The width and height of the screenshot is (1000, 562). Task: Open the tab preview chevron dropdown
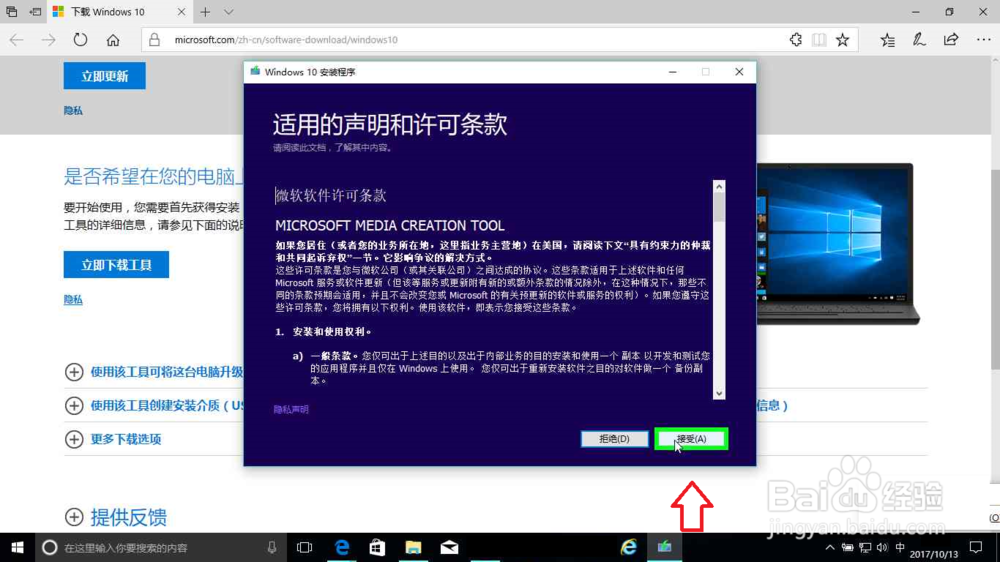[x=228, y=12]
